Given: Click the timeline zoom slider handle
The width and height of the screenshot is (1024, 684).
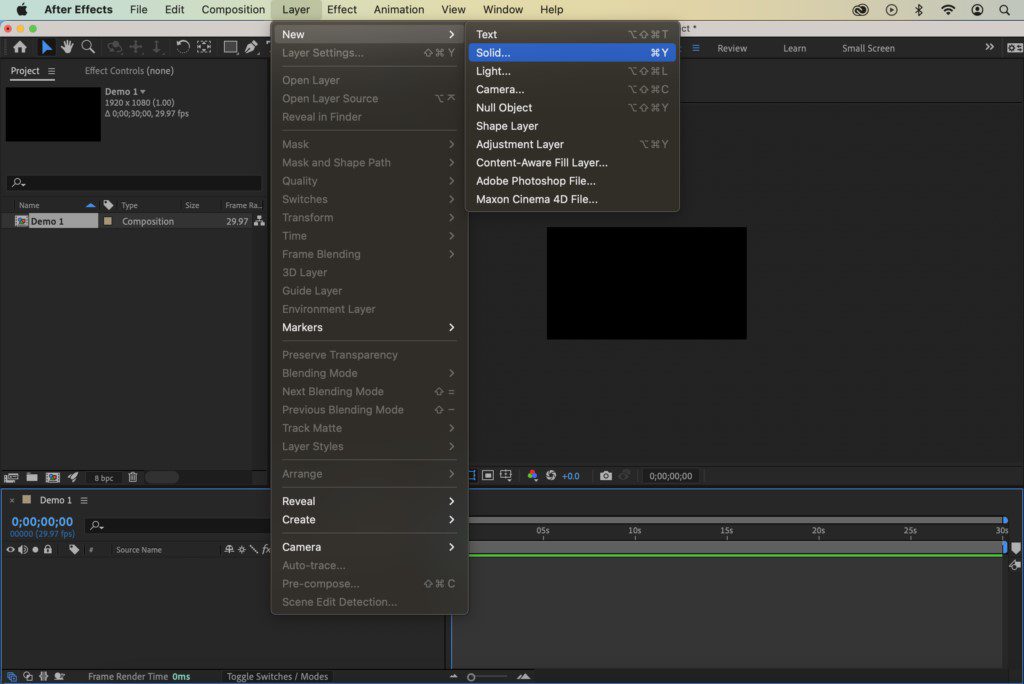Looking at the screenshot, I should (471, 677).
